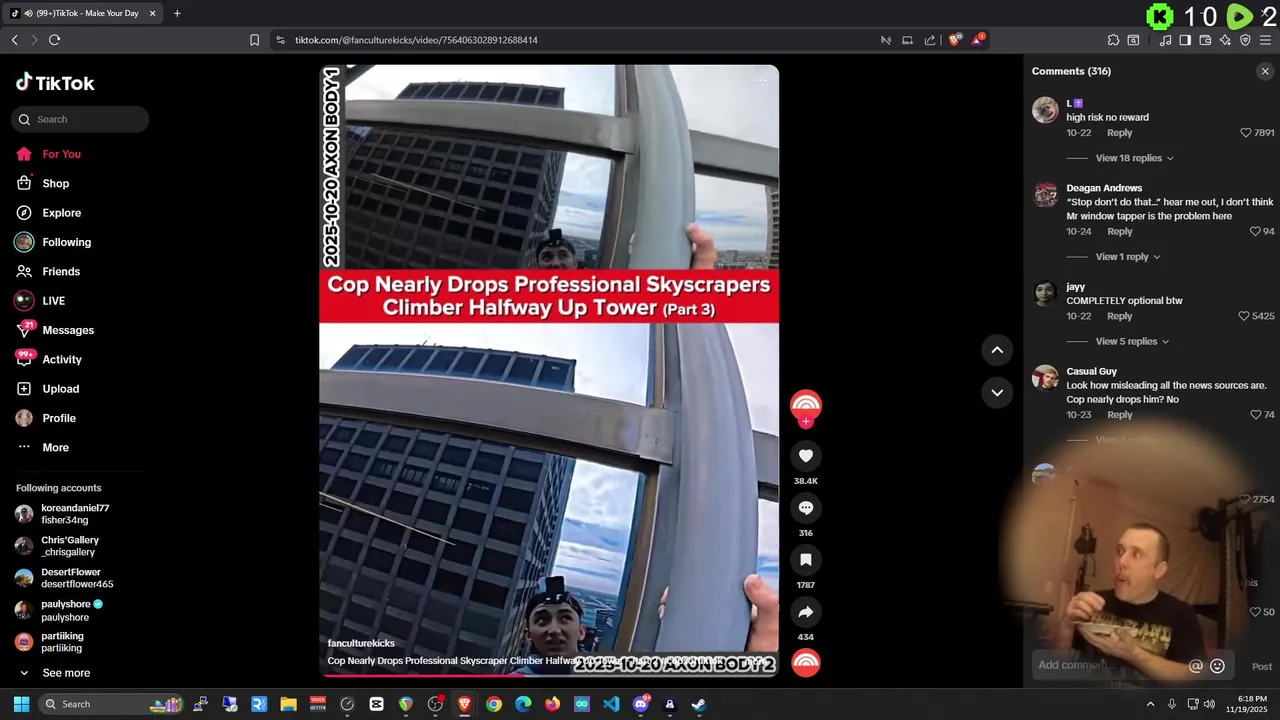The image size is (1280, 720).
Task: Like jayy's 'COMPLETELY optional' comment
Action: click(x=1244, y=316)
